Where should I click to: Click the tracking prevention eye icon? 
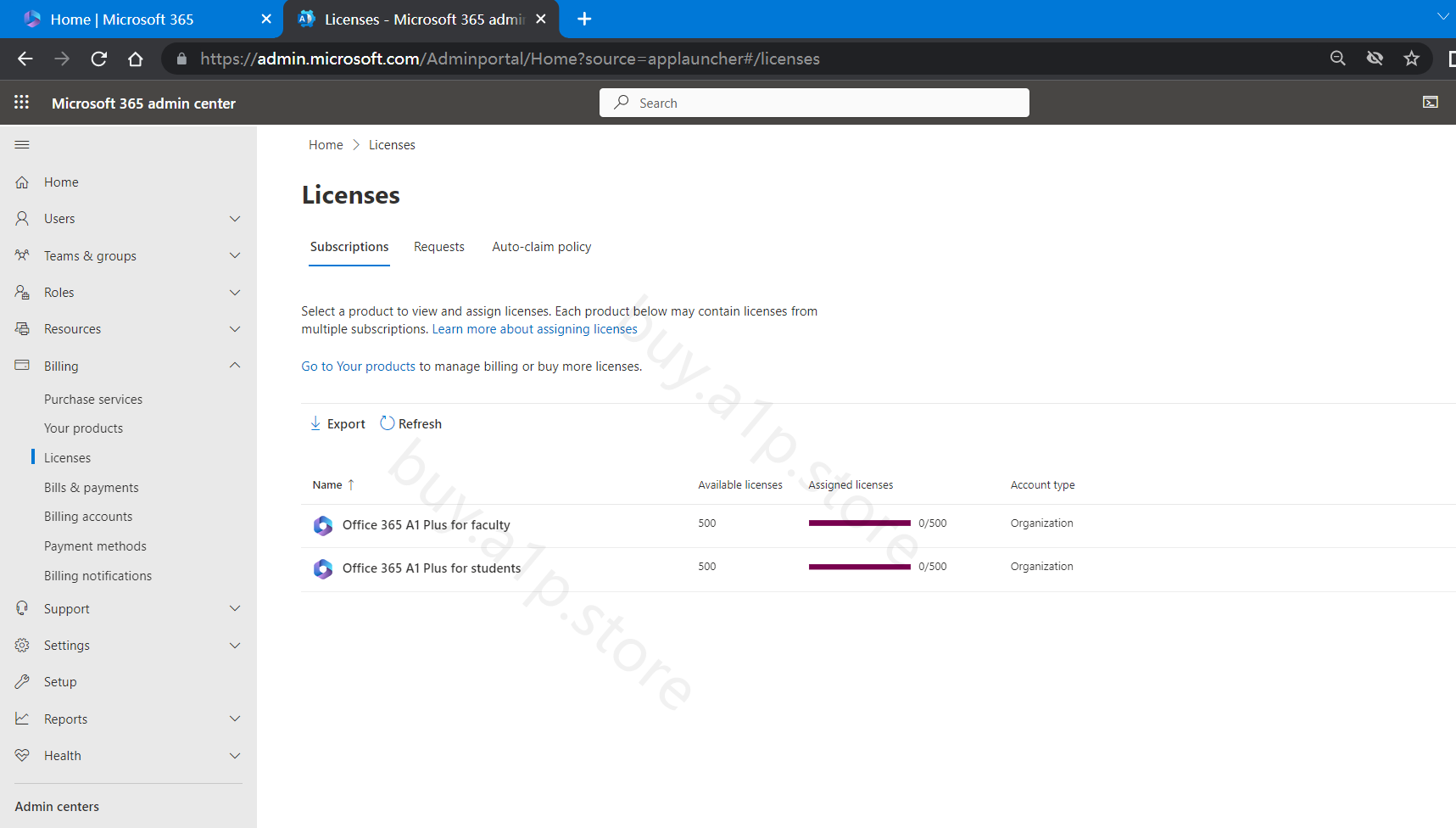(x=1375, y=58)
